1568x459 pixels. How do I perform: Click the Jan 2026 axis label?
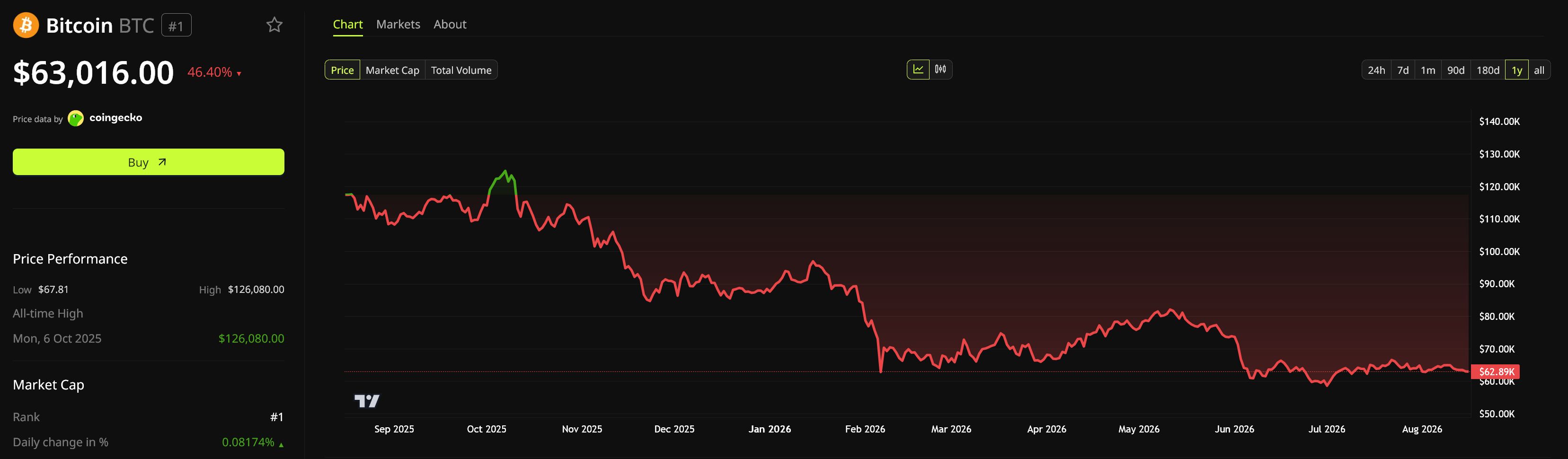click(770, 429)
